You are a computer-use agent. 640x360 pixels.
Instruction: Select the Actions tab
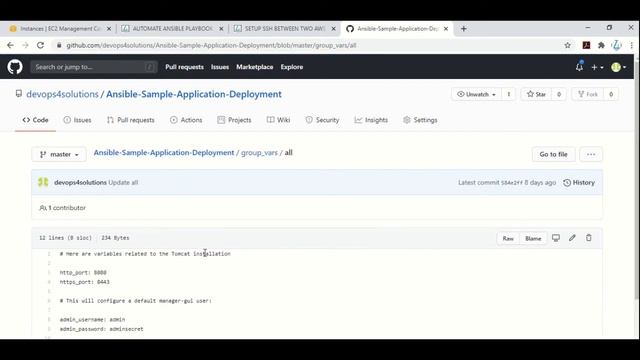click(x=186, y=120)
